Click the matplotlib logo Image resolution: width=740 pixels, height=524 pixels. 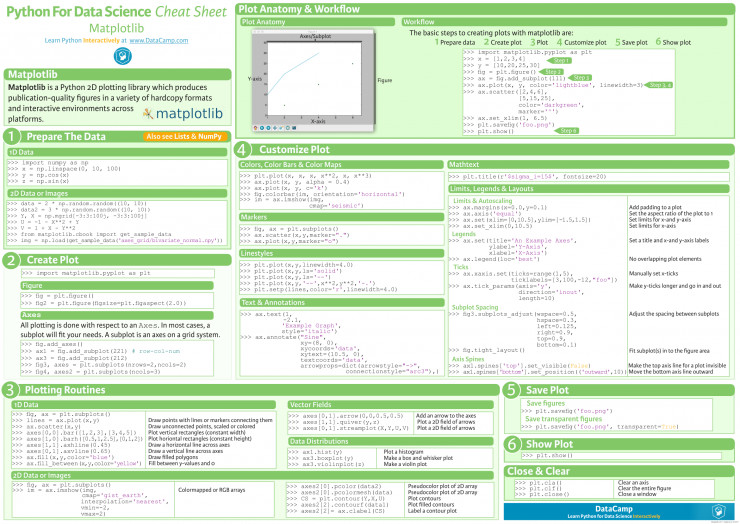coord(183,113)
